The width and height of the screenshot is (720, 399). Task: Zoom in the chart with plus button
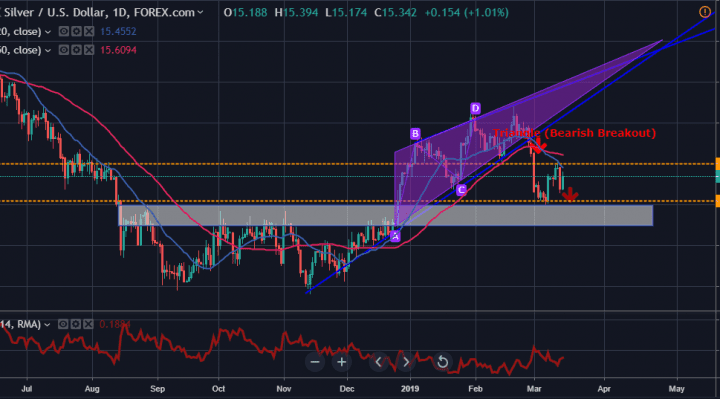pos(342,362)
